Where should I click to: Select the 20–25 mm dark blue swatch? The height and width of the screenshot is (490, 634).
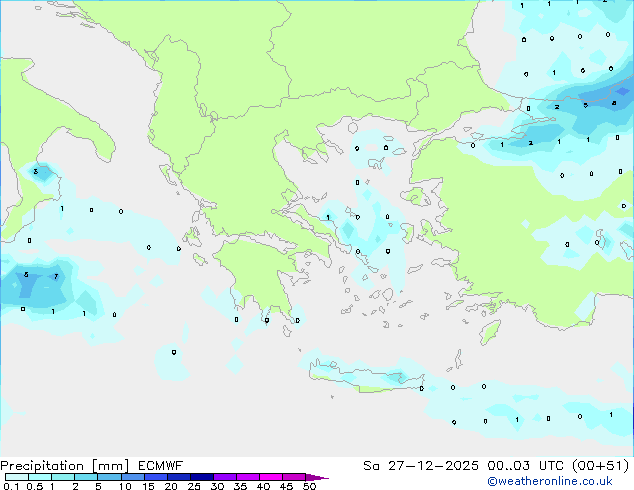pyautogui.click(x=178, y=477)
